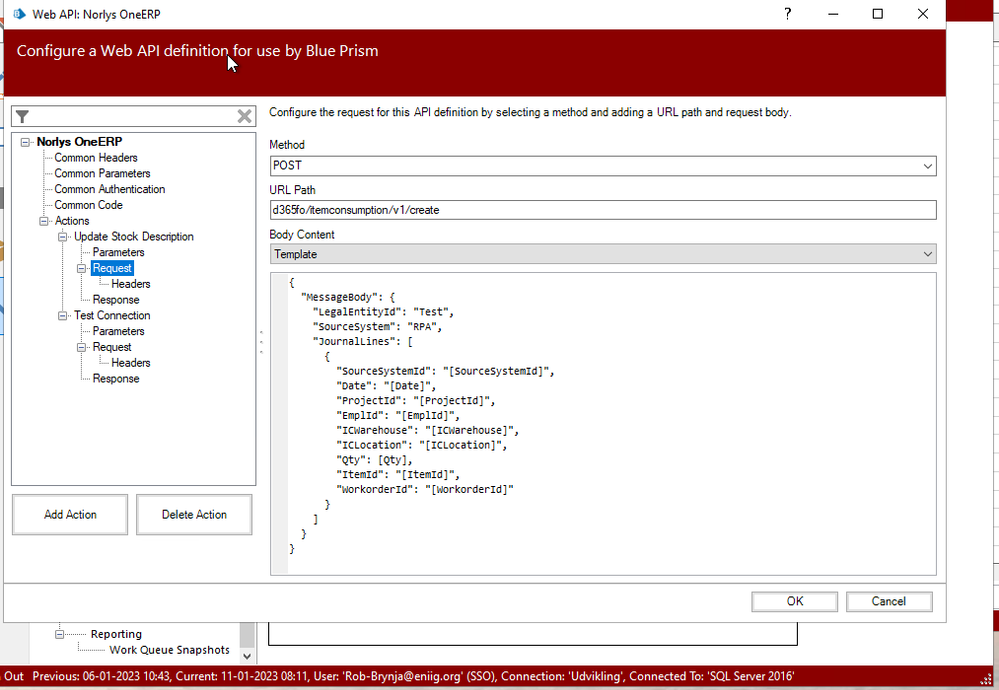This screenshot has height=690, width=999.
Task: Select Test Connection action
Action: [x=112, y=316]
